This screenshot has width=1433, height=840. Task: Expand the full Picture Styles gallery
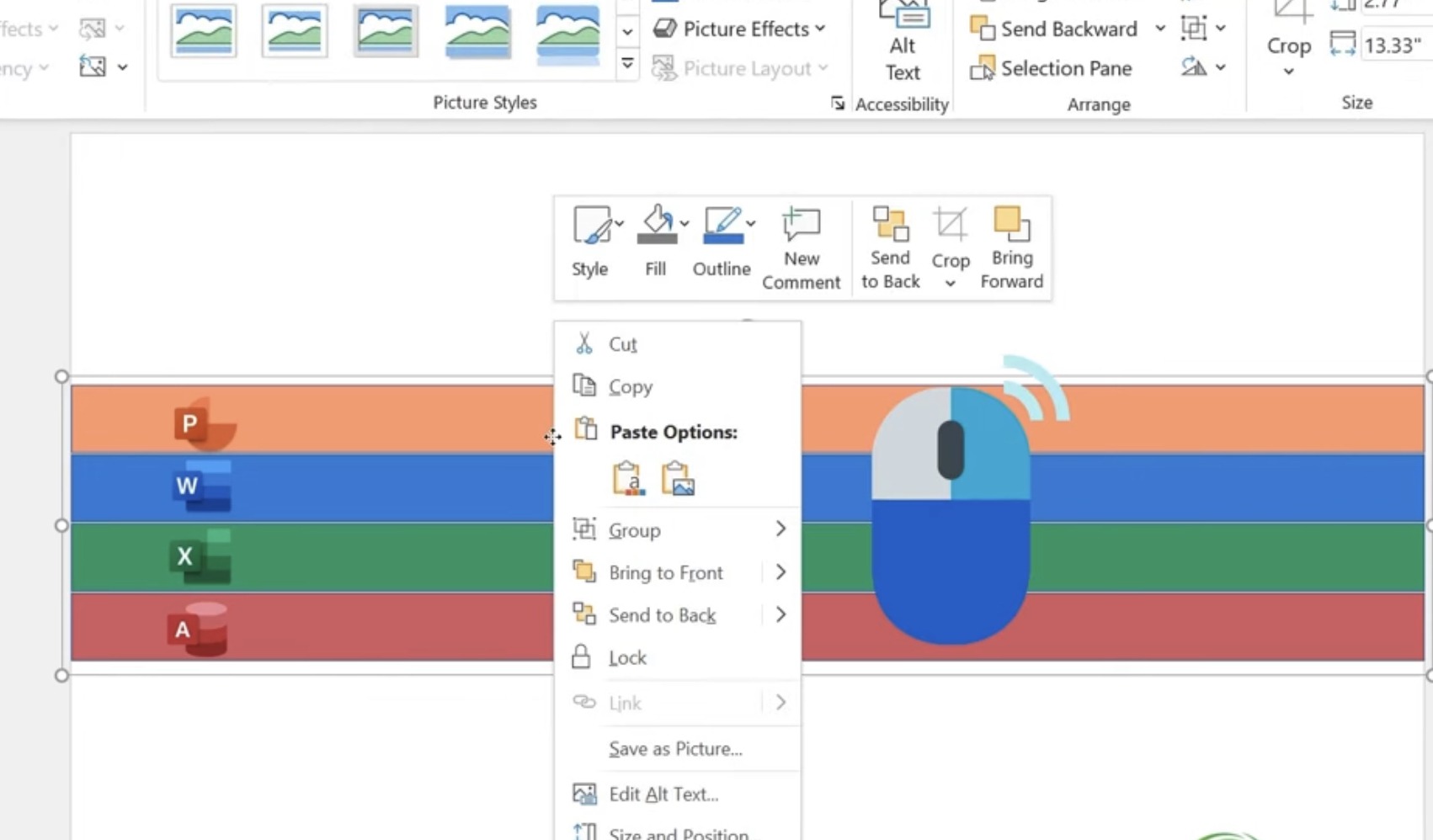pos(627,64)
